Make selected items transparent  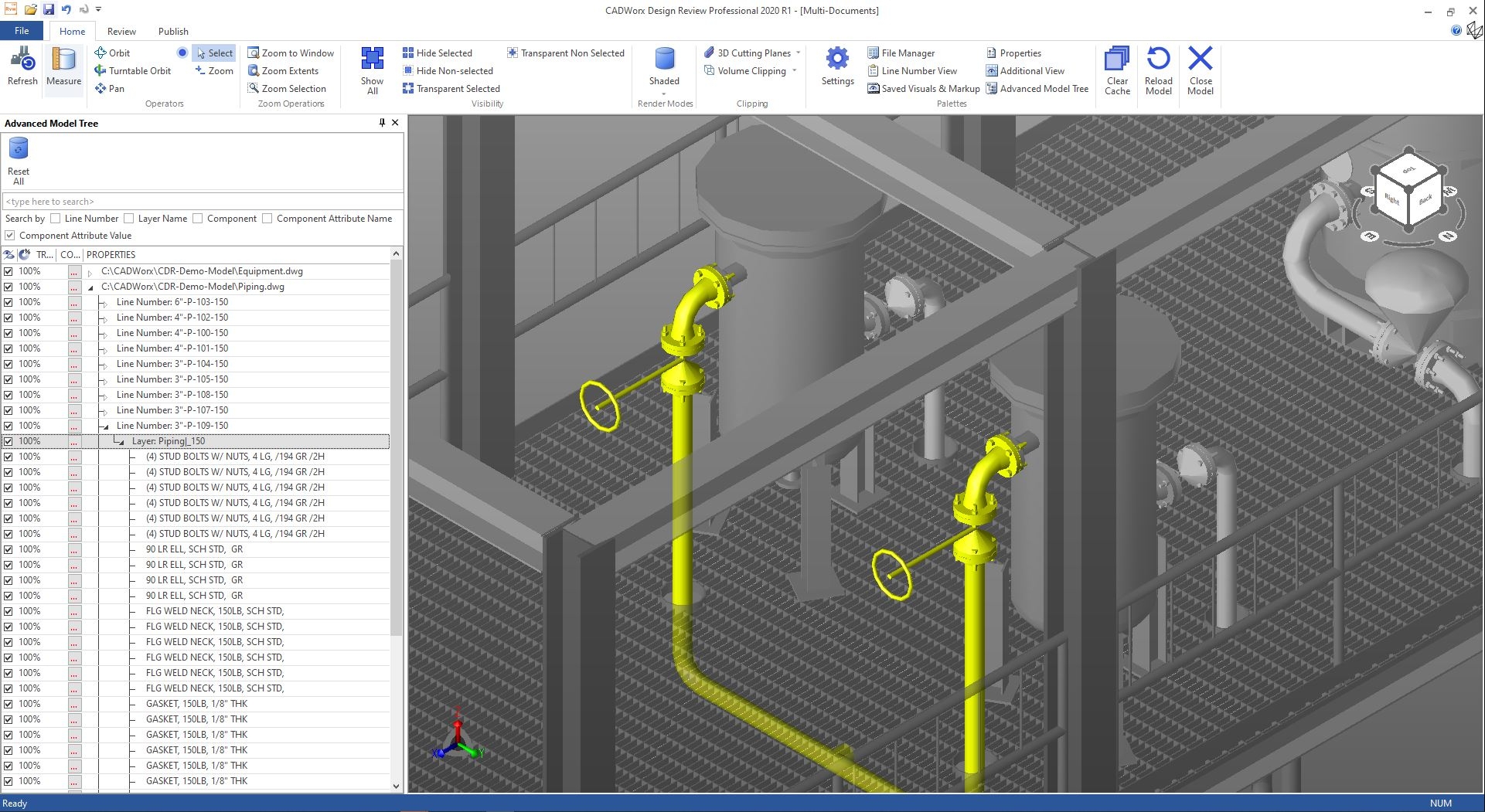(x=451, y=88)
